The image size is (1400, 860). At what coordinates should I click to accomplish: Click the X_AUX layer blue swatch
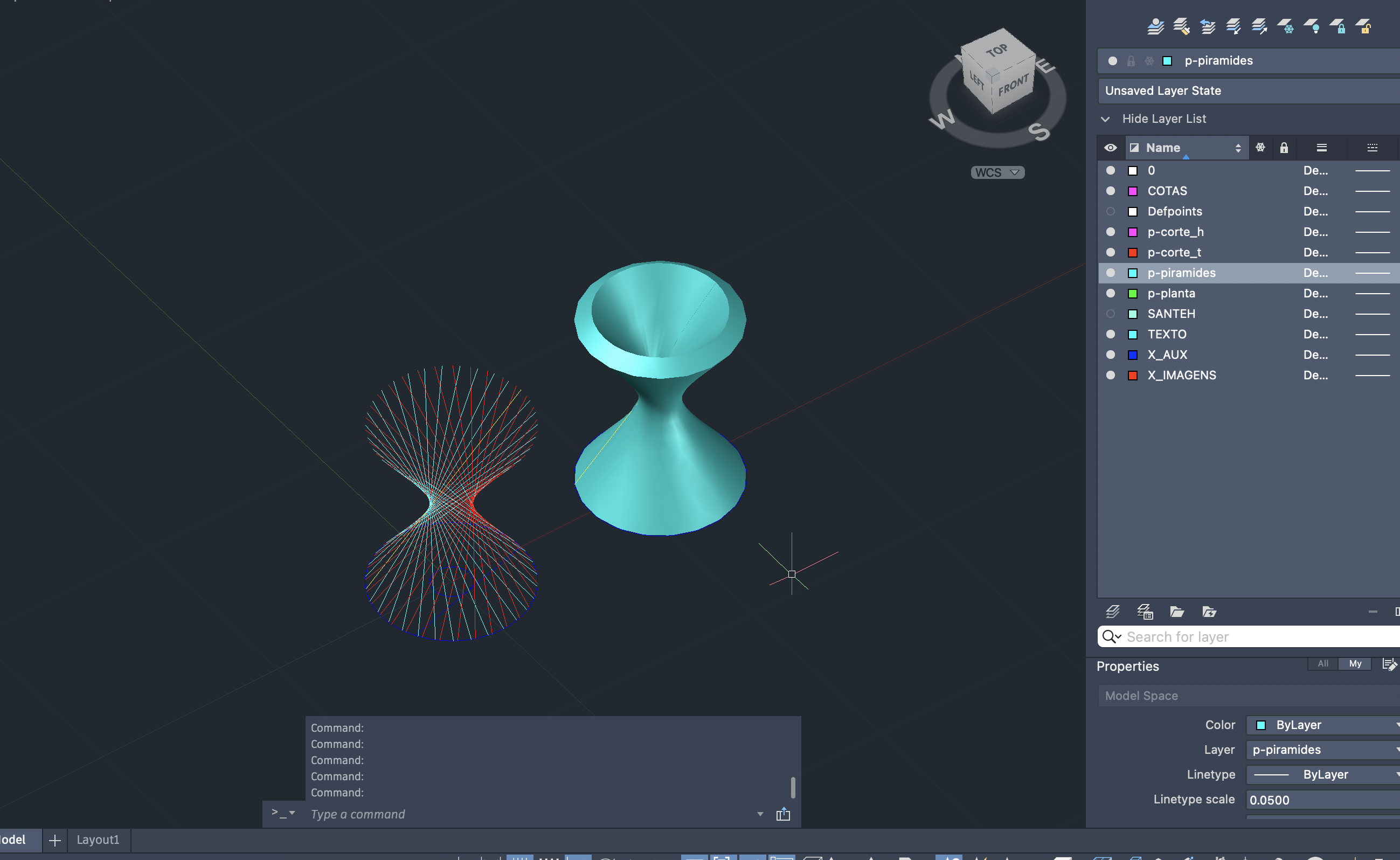1133,355
